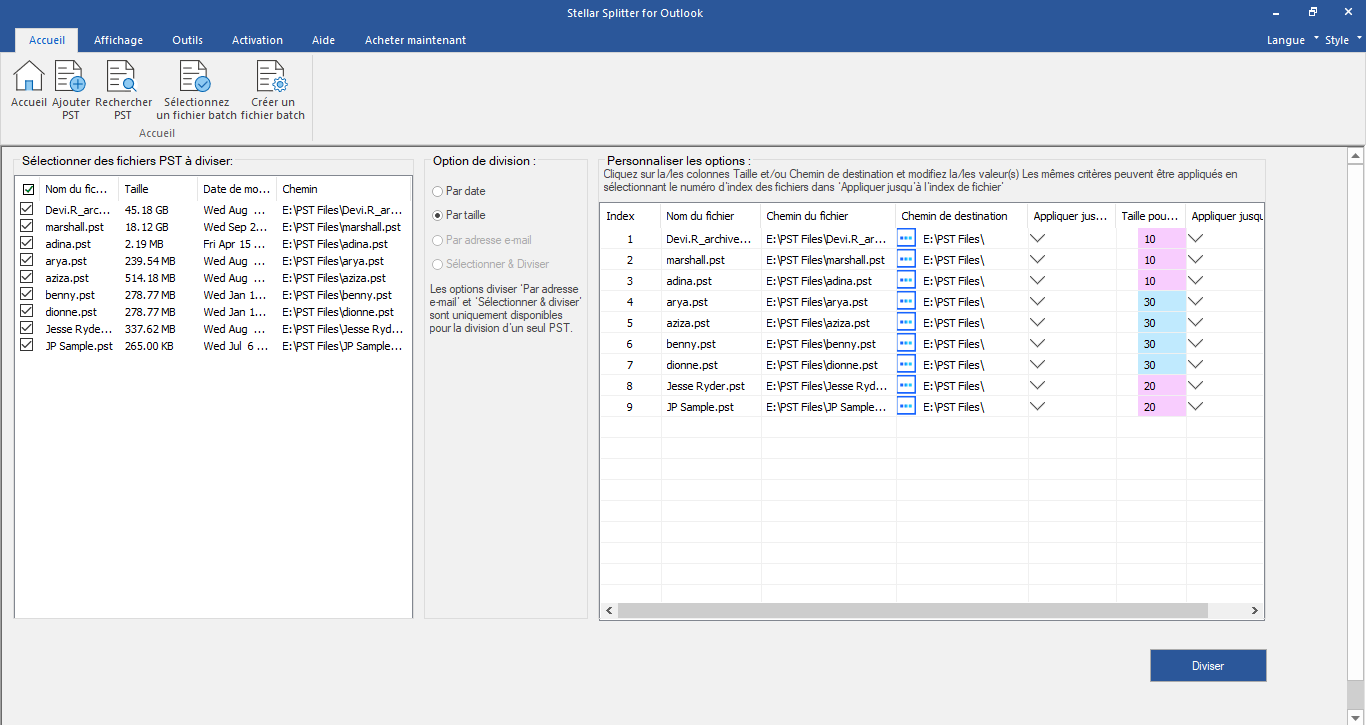Screen dimensions: 1366x725
Task: Select E:\PST Files\adina.pst in the Chemin du fichier column
Action: (x=819, y=281)
